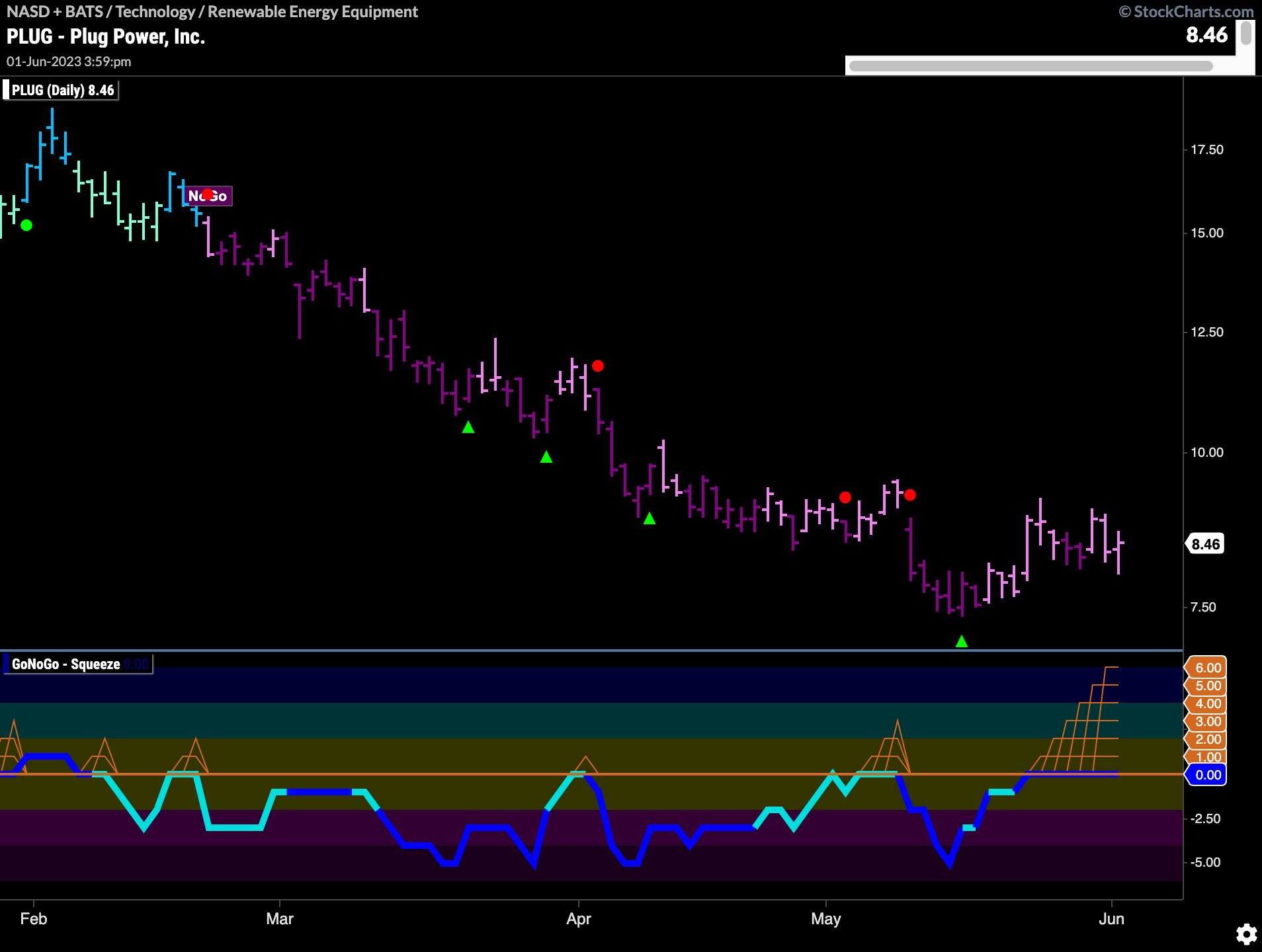Click the PLUG - Plug Power, Inc. title
Image resolution: width=1262 pixels, height=952 pixels.
(x=106, y=36)
